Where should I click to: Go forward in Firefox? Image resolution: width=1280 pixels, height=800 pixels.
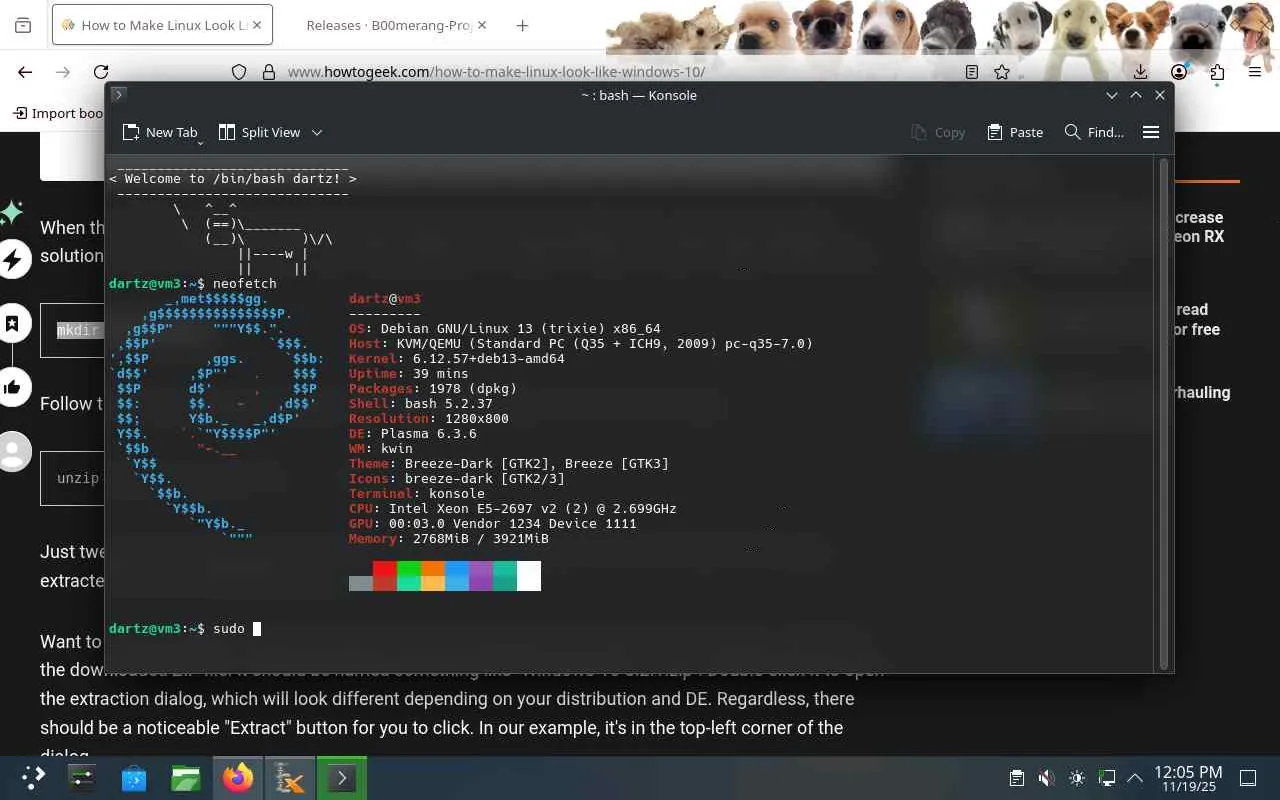[63, 72]
